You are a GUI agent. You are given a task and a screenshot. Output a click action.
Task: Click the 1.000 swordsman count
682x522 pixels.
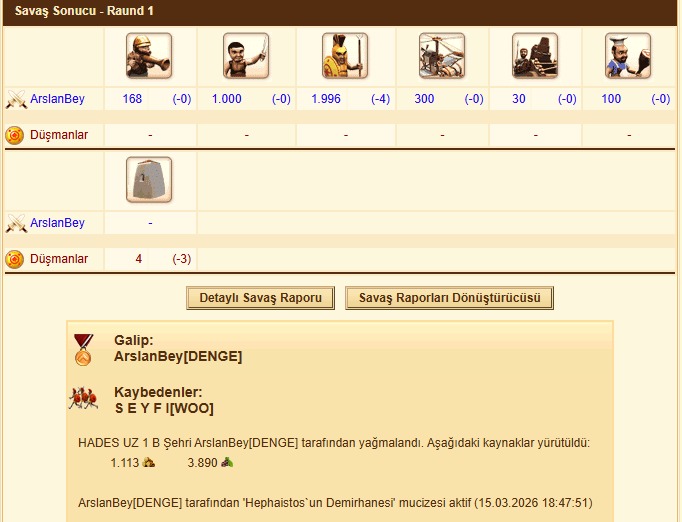click(x=227, y=99)
